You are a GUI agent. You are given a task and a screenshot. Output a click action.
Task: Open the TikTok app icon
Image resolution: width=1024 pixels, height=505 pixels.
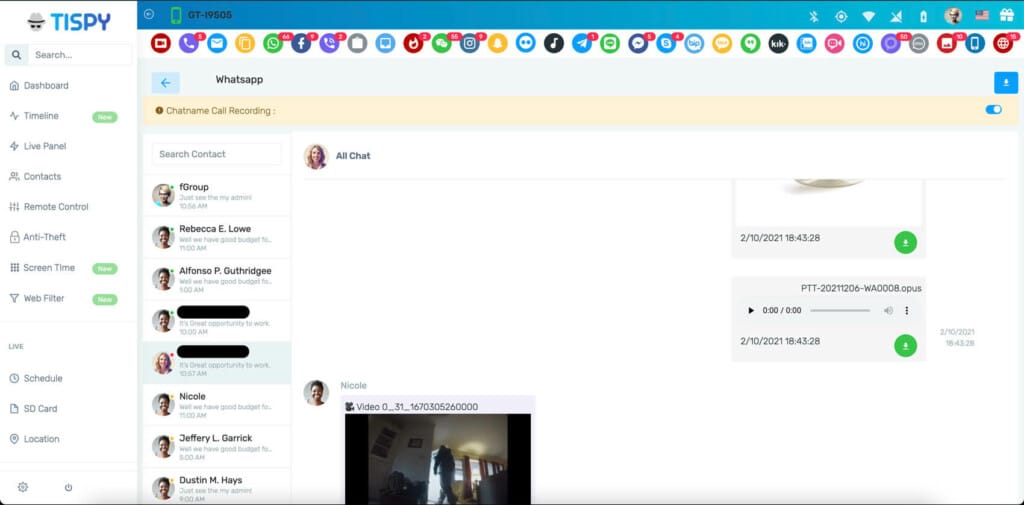tap(553, 44)
